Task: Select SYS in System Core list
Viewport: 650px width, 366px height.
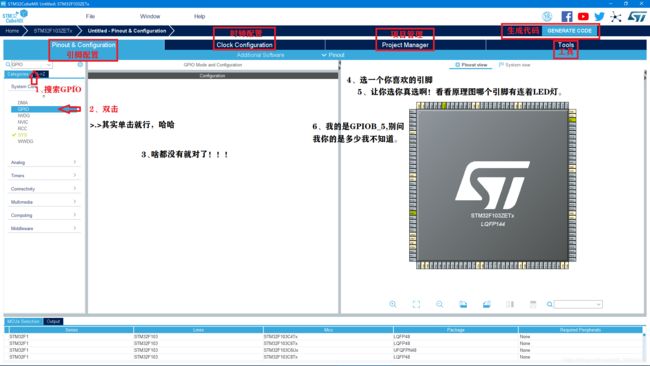Action: [x=22, y=135]
